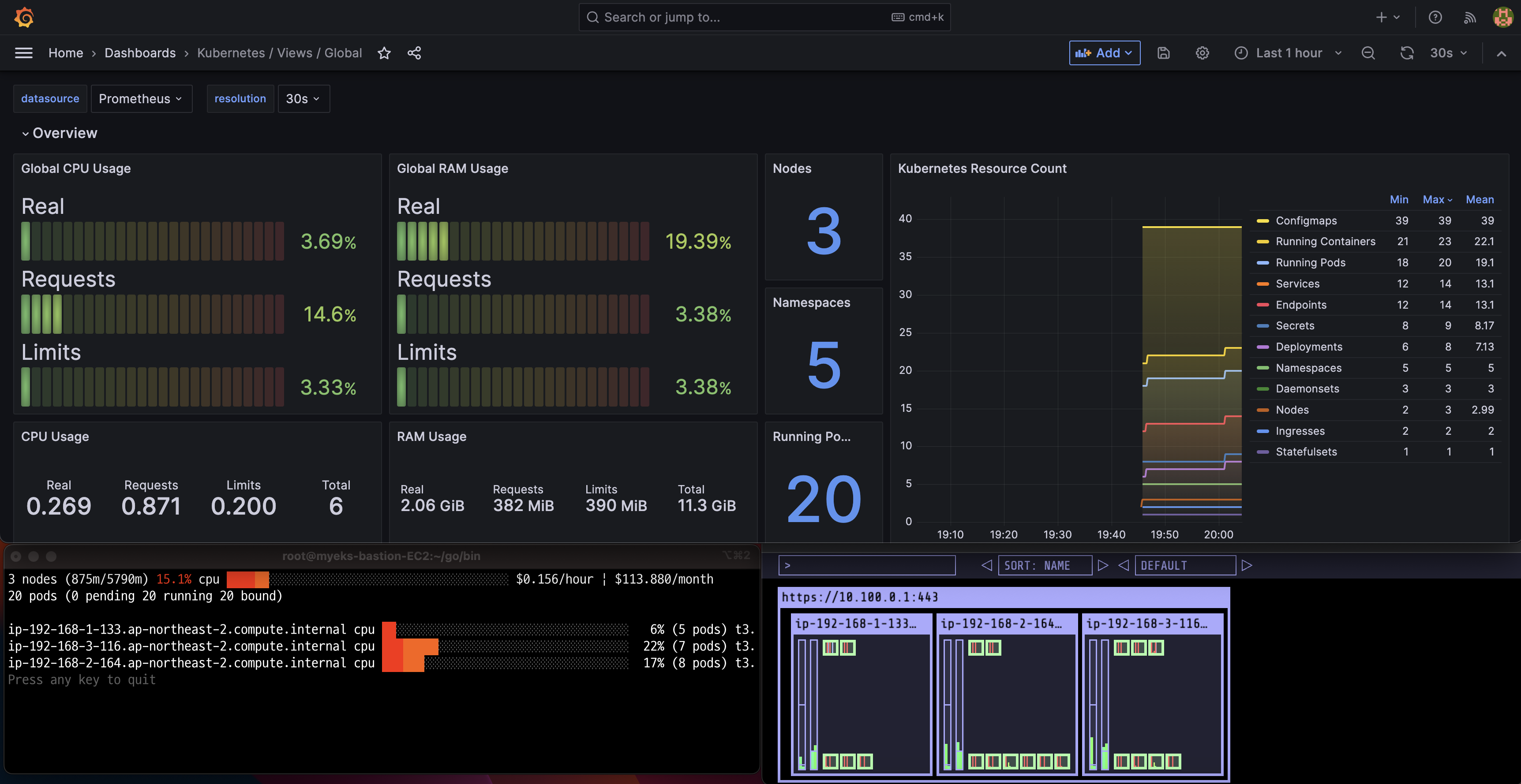
Task: Click the share dashboard icon
Action: (415, 53)
